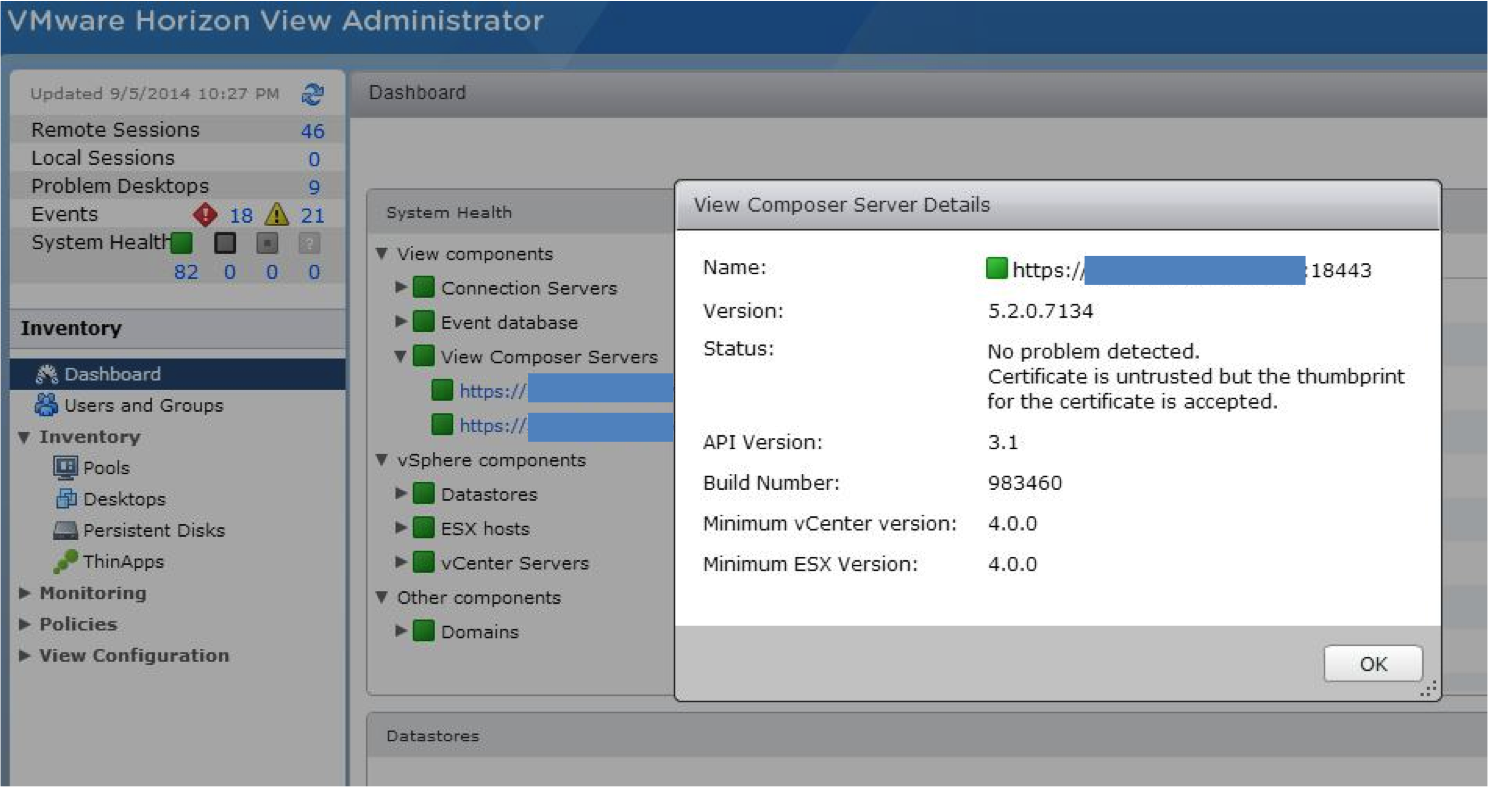Click the refresh icon next to the update time
Viewport: 1488px width, 787px height.
(x=313, y=94)
